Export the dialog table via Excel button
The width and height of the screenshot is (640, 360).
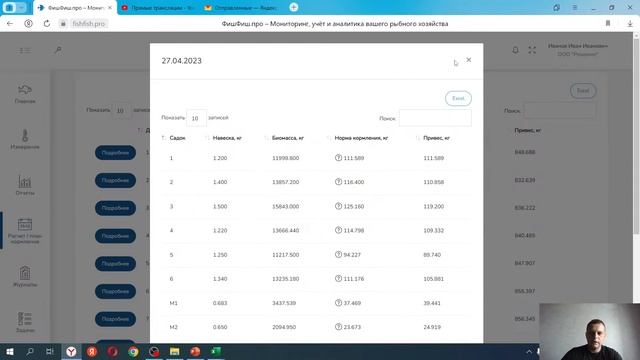coord(458,98)
